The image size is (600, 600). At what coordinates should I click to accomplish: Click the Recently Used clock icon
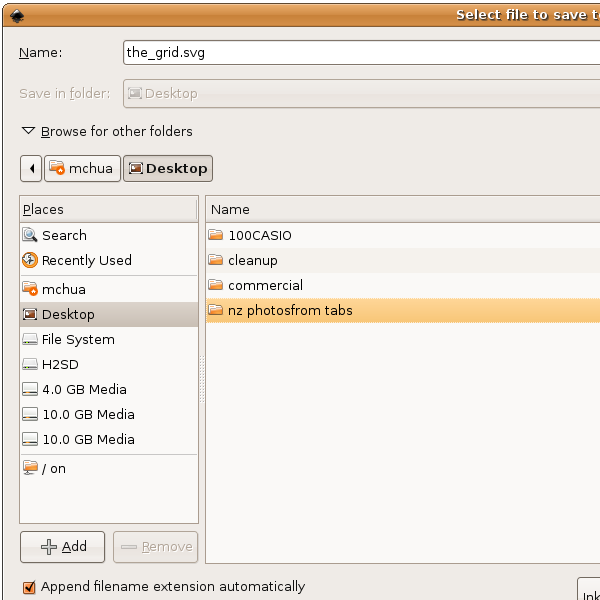click(x=30, y=261)
